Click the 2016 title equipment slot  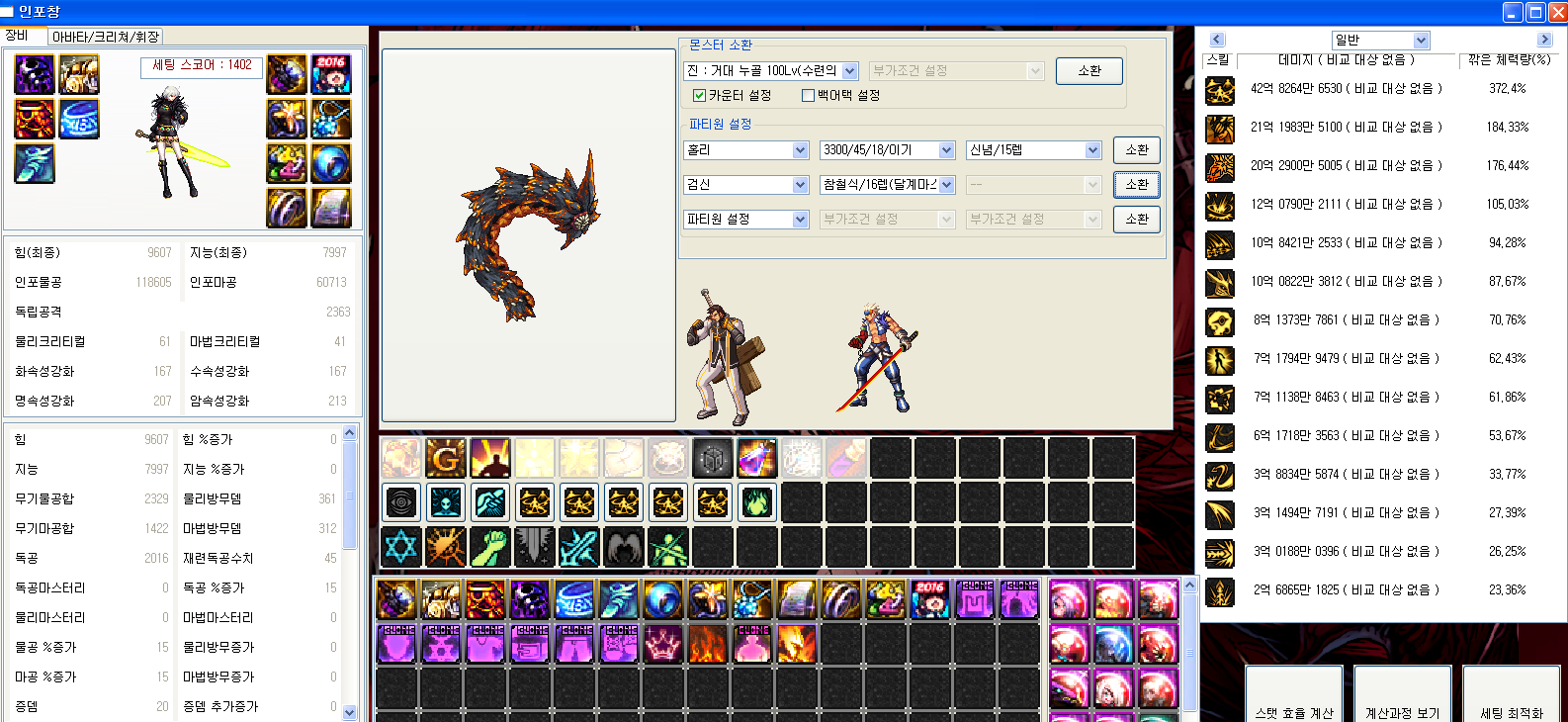[x=331, y=75]
